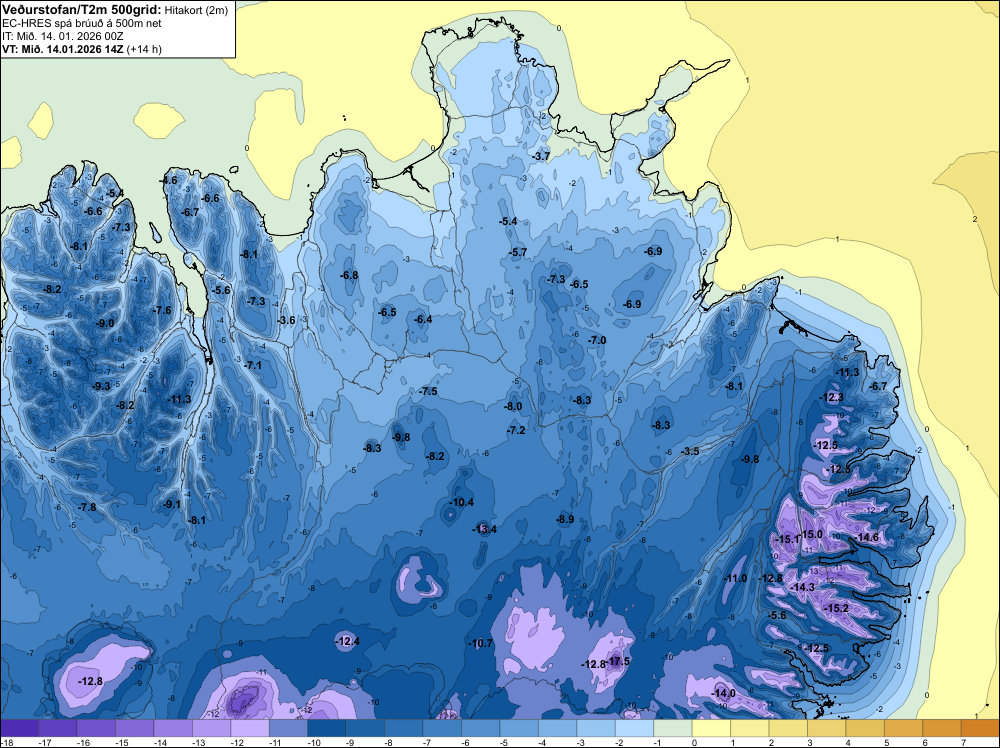Select the -11.0 temperature label
This screenshot has width=1000, height=748.
tap(735, 578)
